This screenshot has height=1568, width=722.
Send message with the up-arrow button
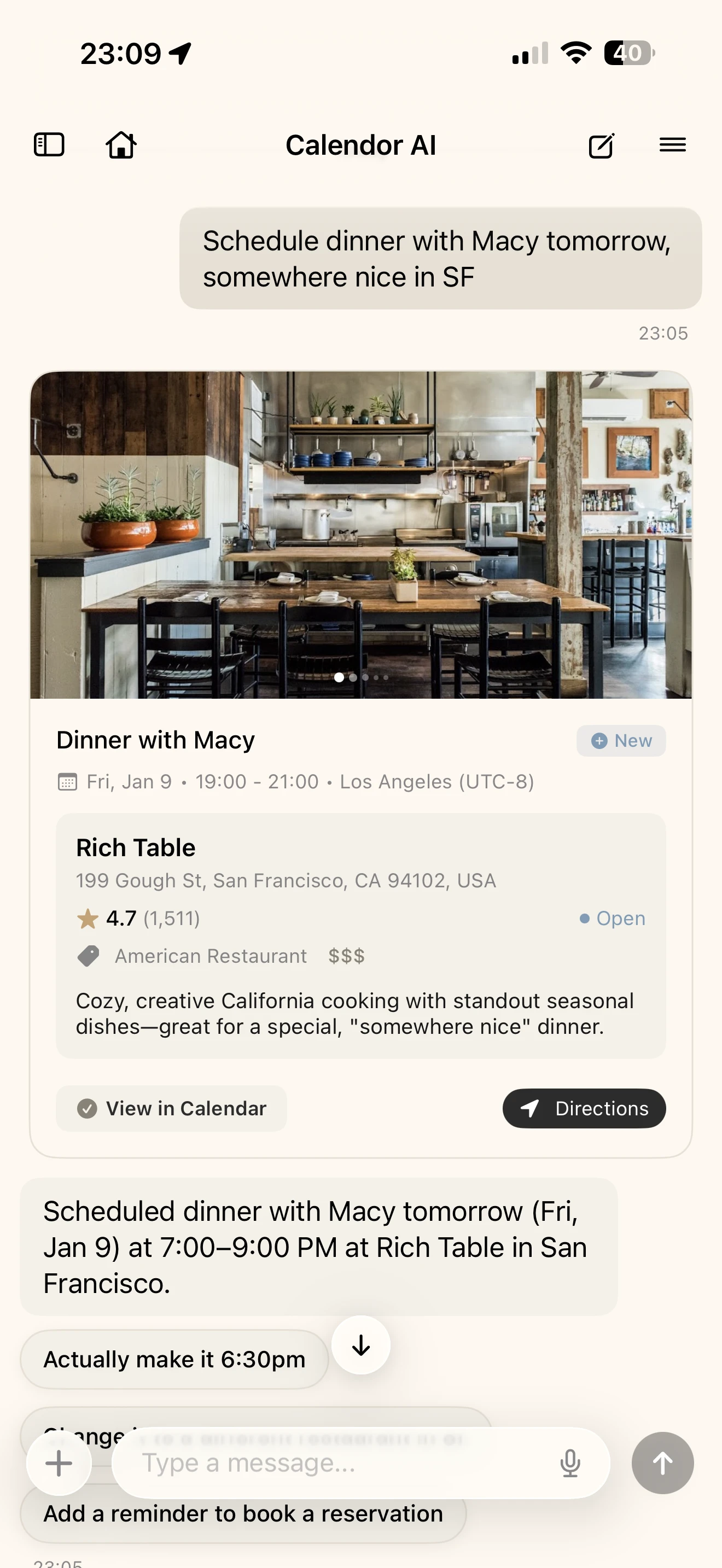point(662,1462)
